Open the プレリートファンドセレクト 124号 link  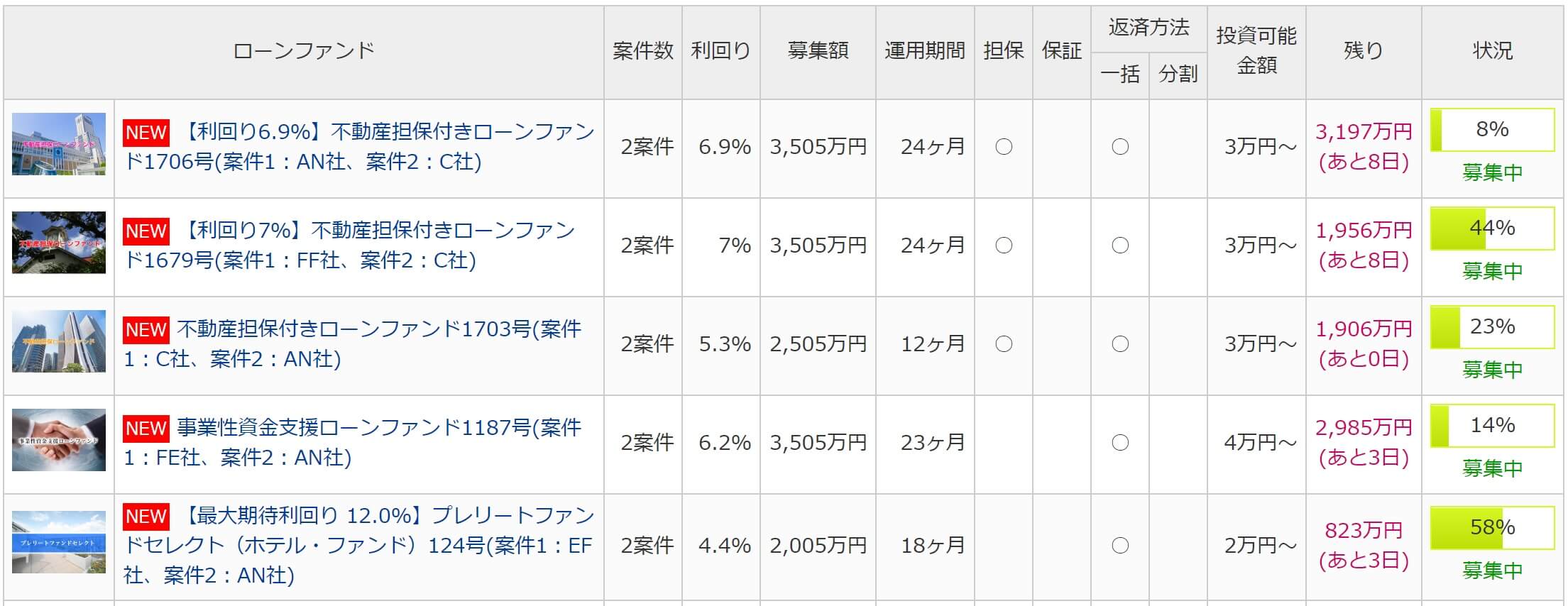pos(359,545)
